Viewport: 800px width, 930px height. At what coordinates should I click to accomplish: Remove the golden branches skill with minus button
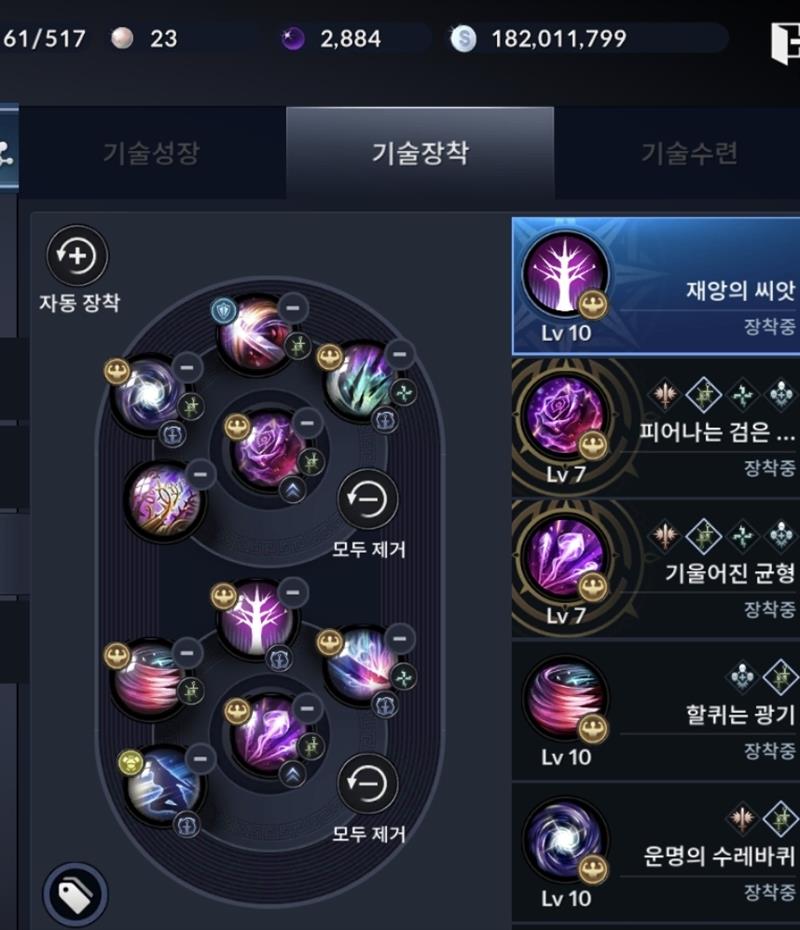point(200,474)
